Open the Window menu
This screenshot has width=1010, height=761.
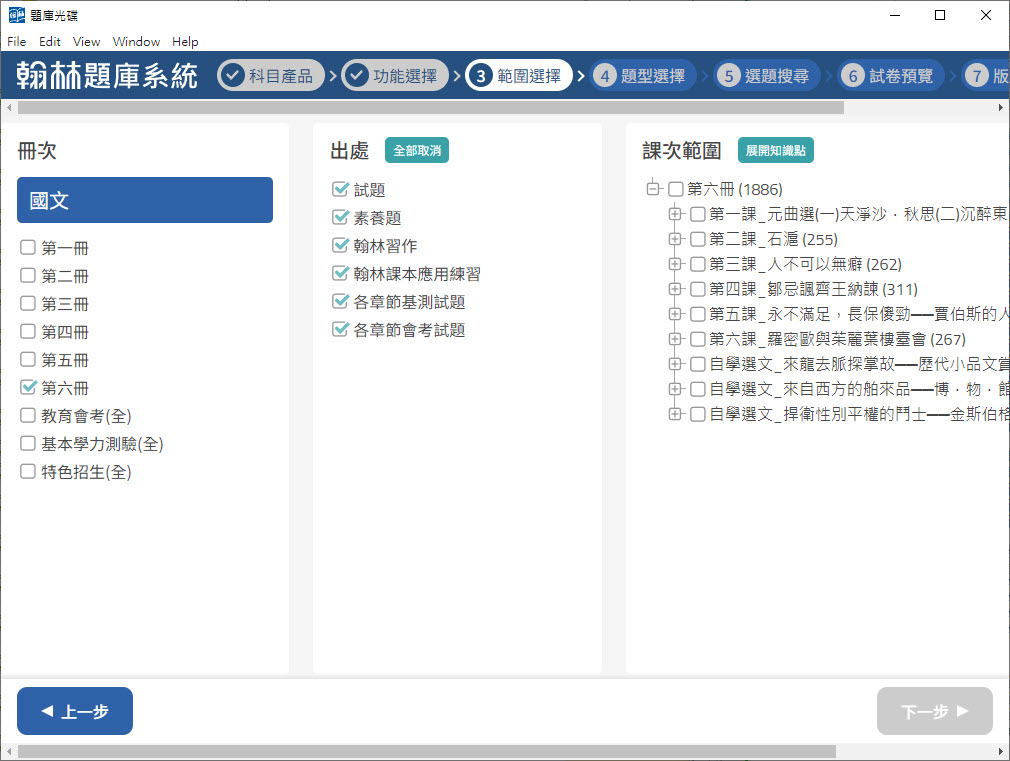[x=136, y=42]
